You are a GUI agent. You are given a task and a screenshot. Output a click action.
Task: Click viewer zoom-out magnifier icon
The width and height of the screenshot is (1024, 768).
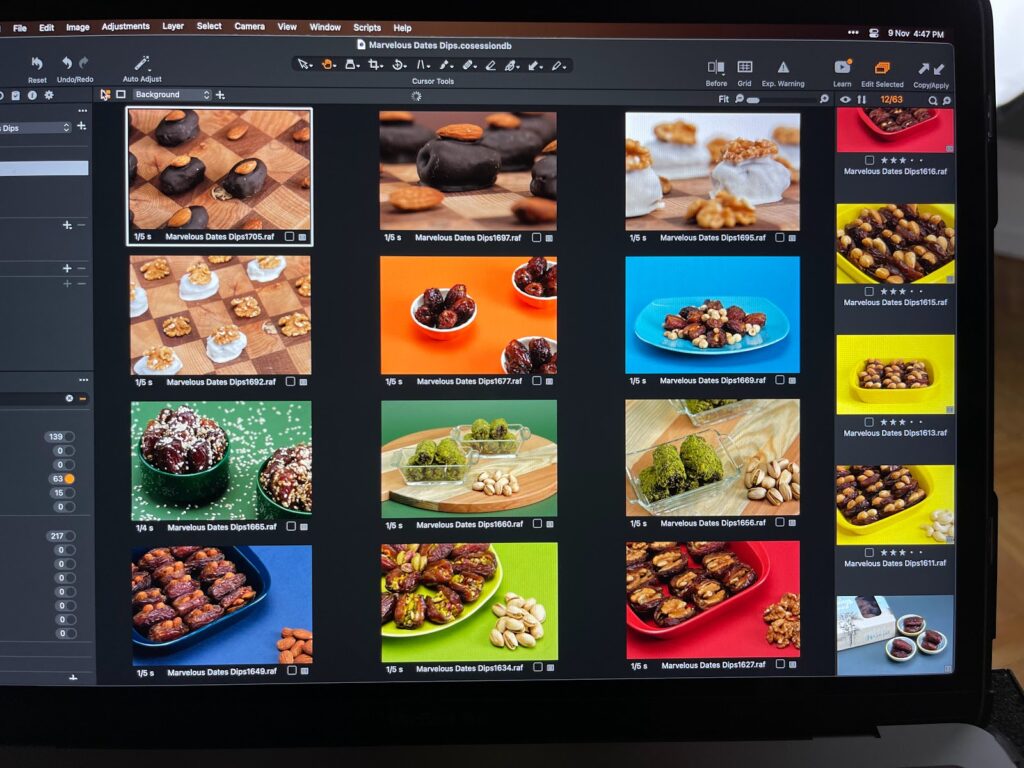click(739, 98)
